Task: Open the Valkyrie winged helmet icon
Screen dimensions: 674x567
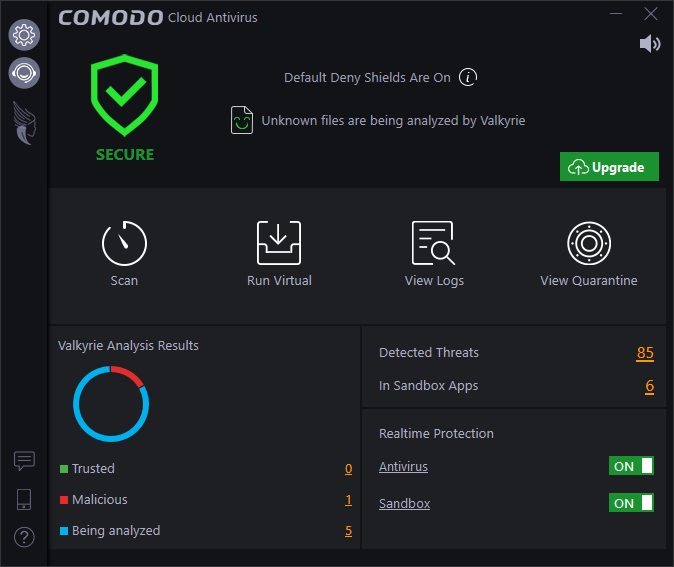Action: [x=25, y=123]
